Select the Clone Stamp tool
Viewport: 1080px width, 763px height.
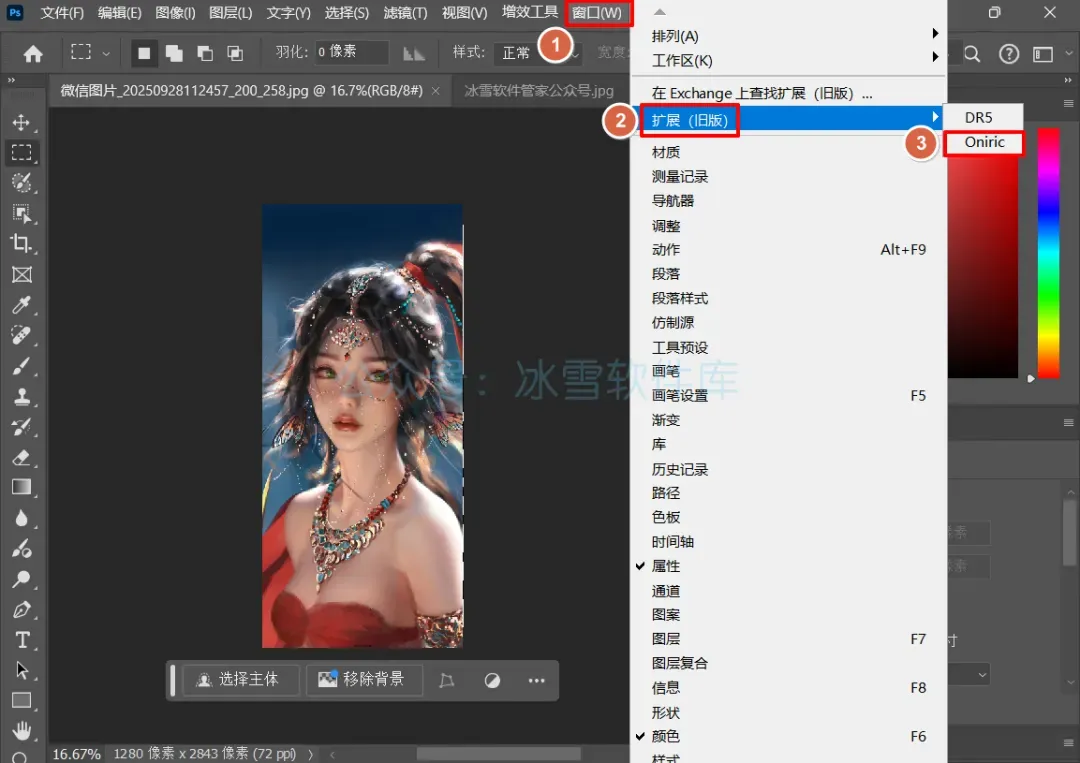click(21, 397)
